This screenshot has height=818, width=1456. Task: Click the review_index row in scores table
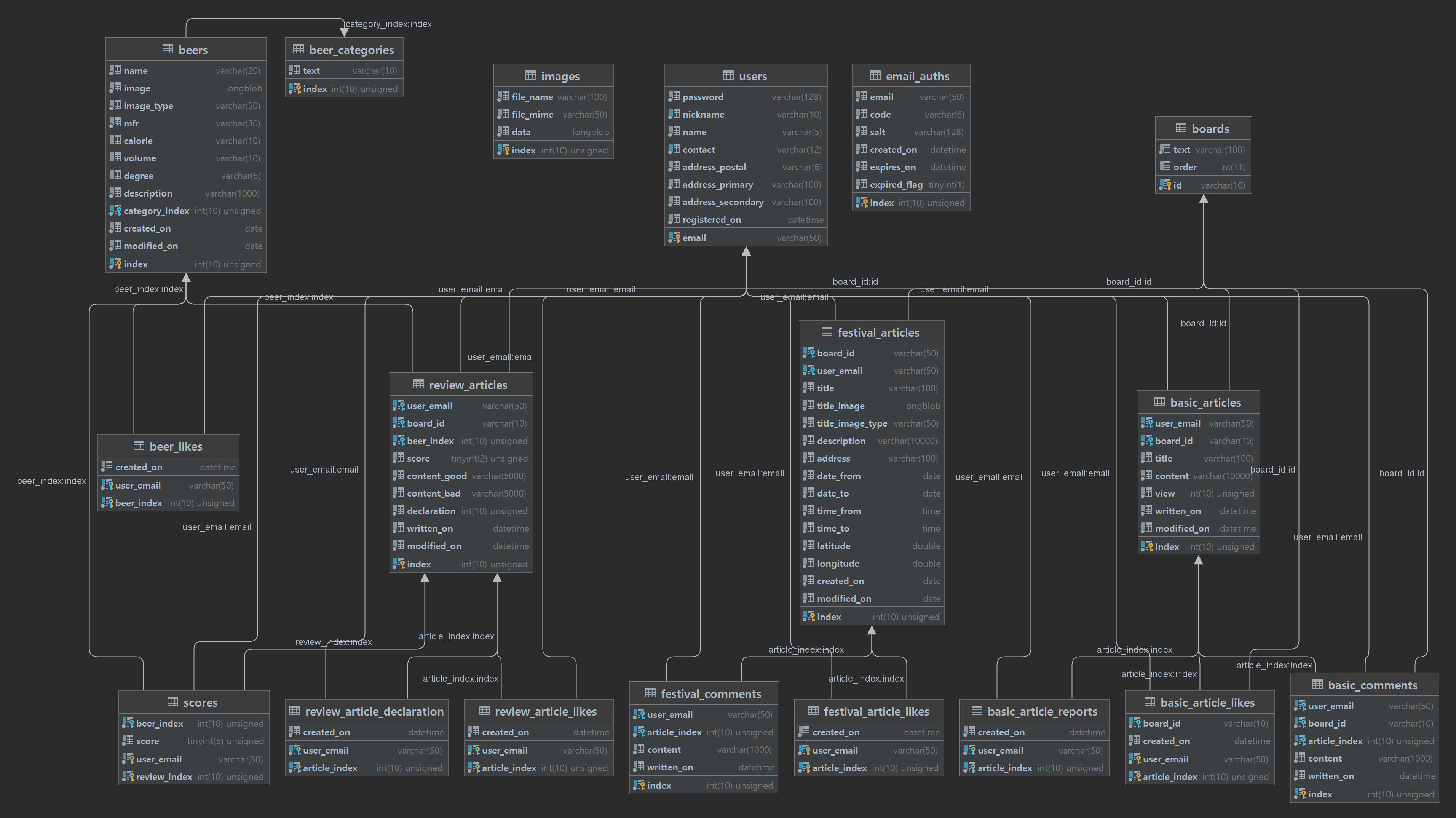tap(193, 776)
